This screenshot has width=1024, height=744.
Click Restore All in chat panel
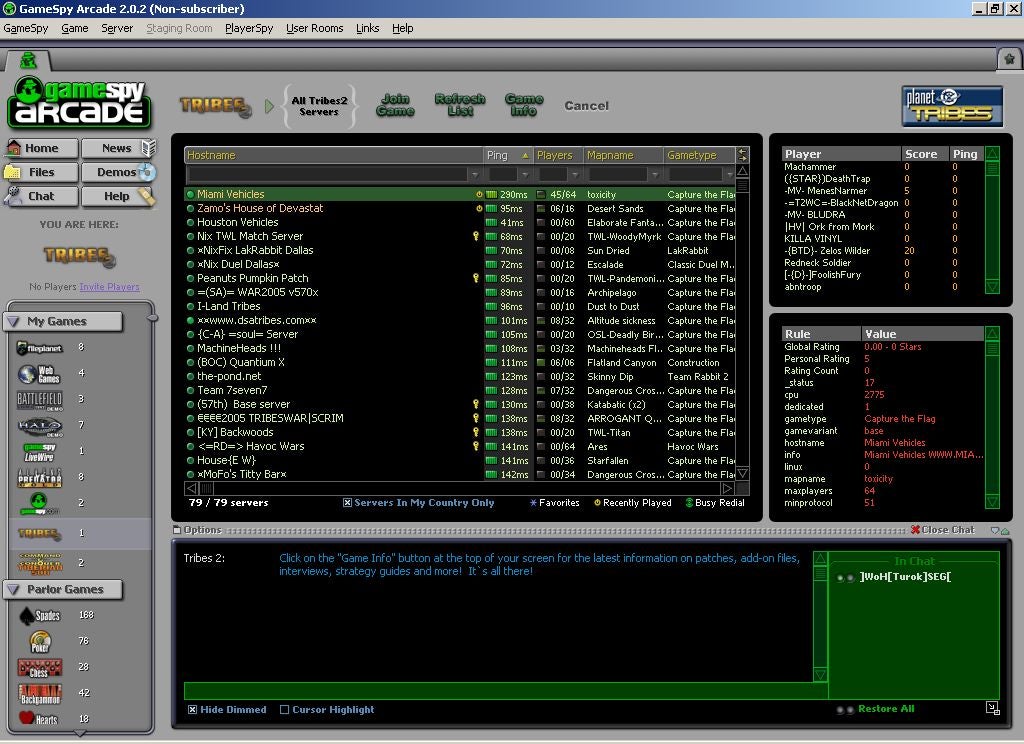886,709
